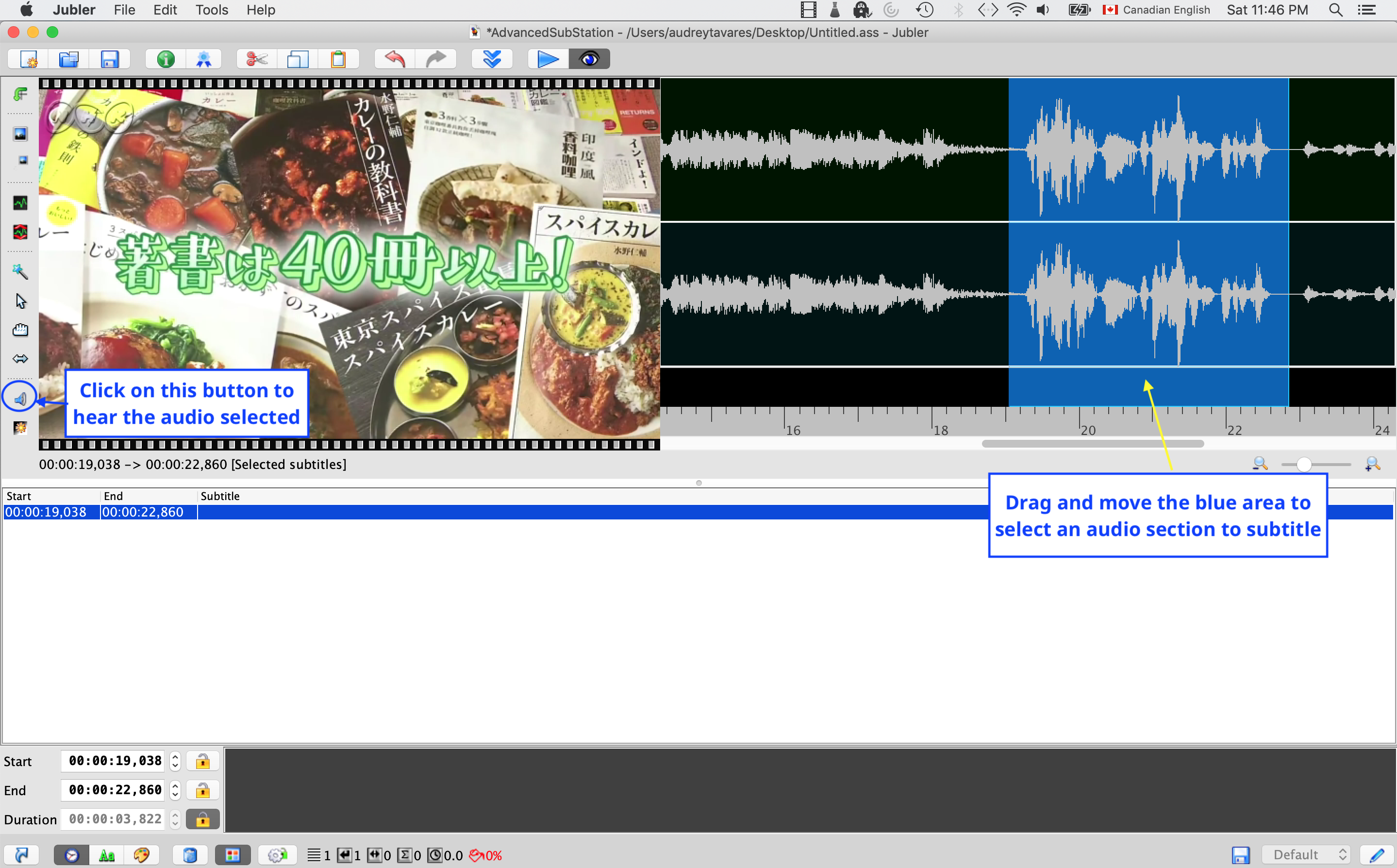Toggle the red-framed waveform display
The width and height of the screenshot is (1397, 868).
coord(20,232)
